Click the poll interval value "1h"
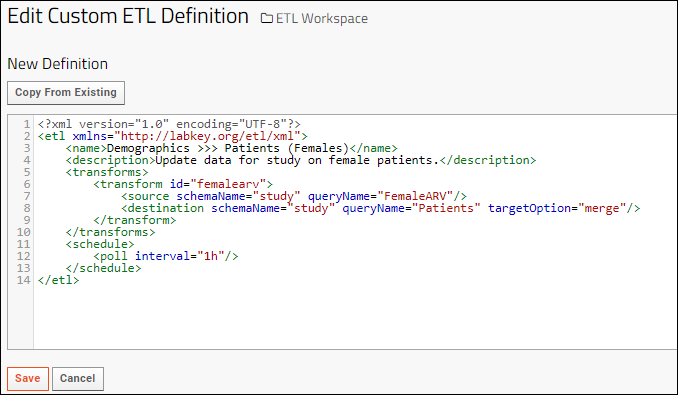678x395 pixels. (211, 256)
